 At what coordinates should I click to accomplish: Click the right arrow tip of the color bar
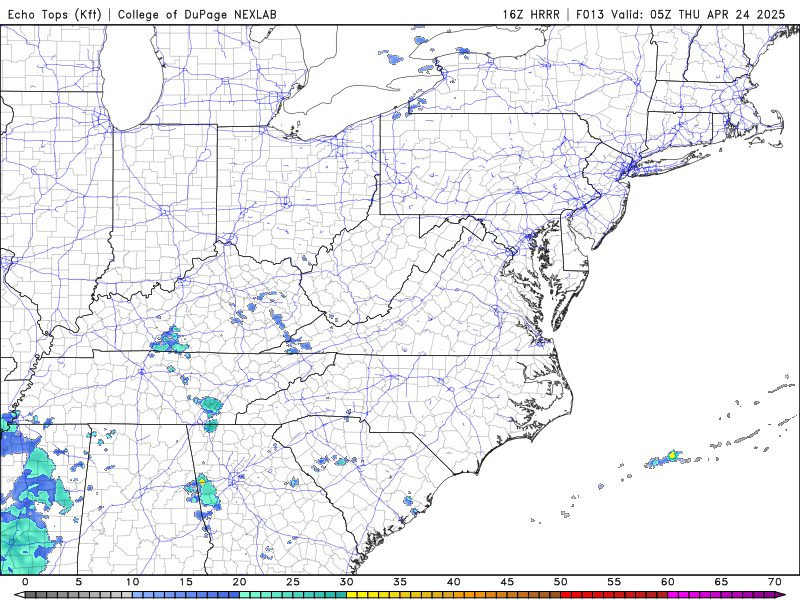click(781, 595)
